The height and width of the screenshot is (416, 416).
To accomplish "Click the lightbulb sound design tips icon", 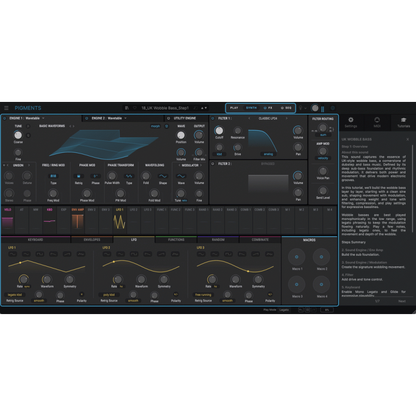I will 300,108.
